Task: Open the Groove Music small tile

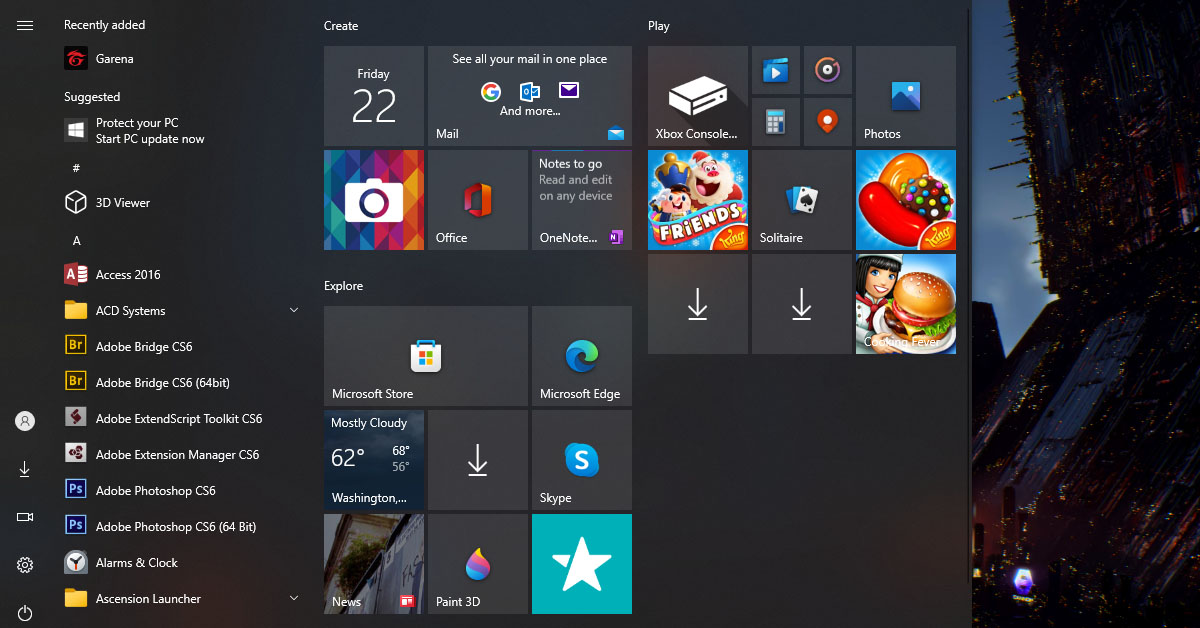Action: click(x=828, y=70)
